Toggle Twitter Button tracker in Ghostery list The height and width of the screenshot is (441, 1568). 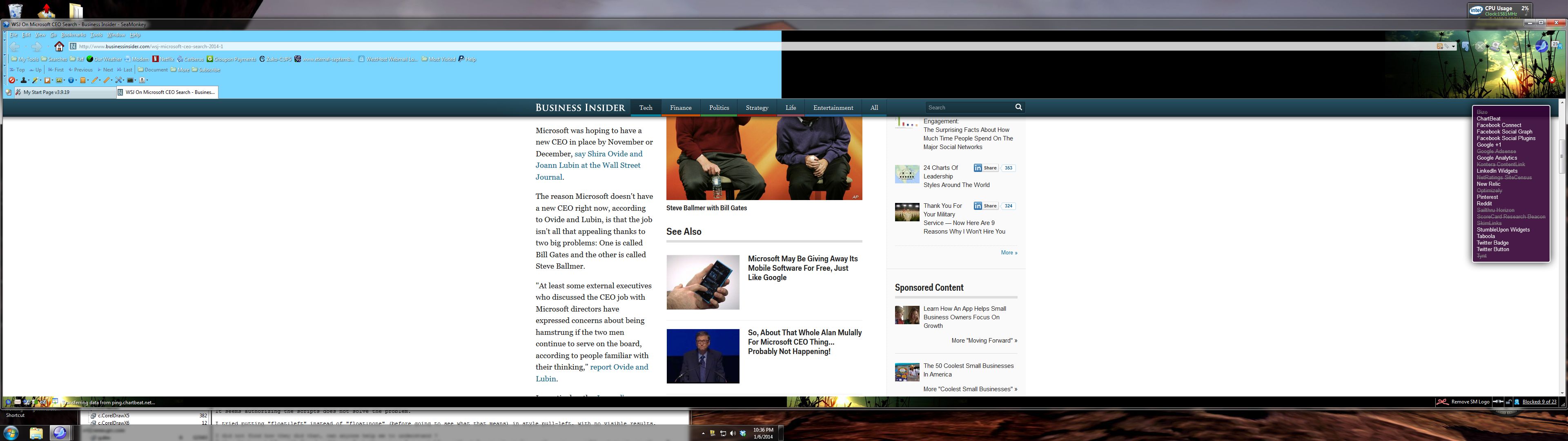tap(1493, 249)
